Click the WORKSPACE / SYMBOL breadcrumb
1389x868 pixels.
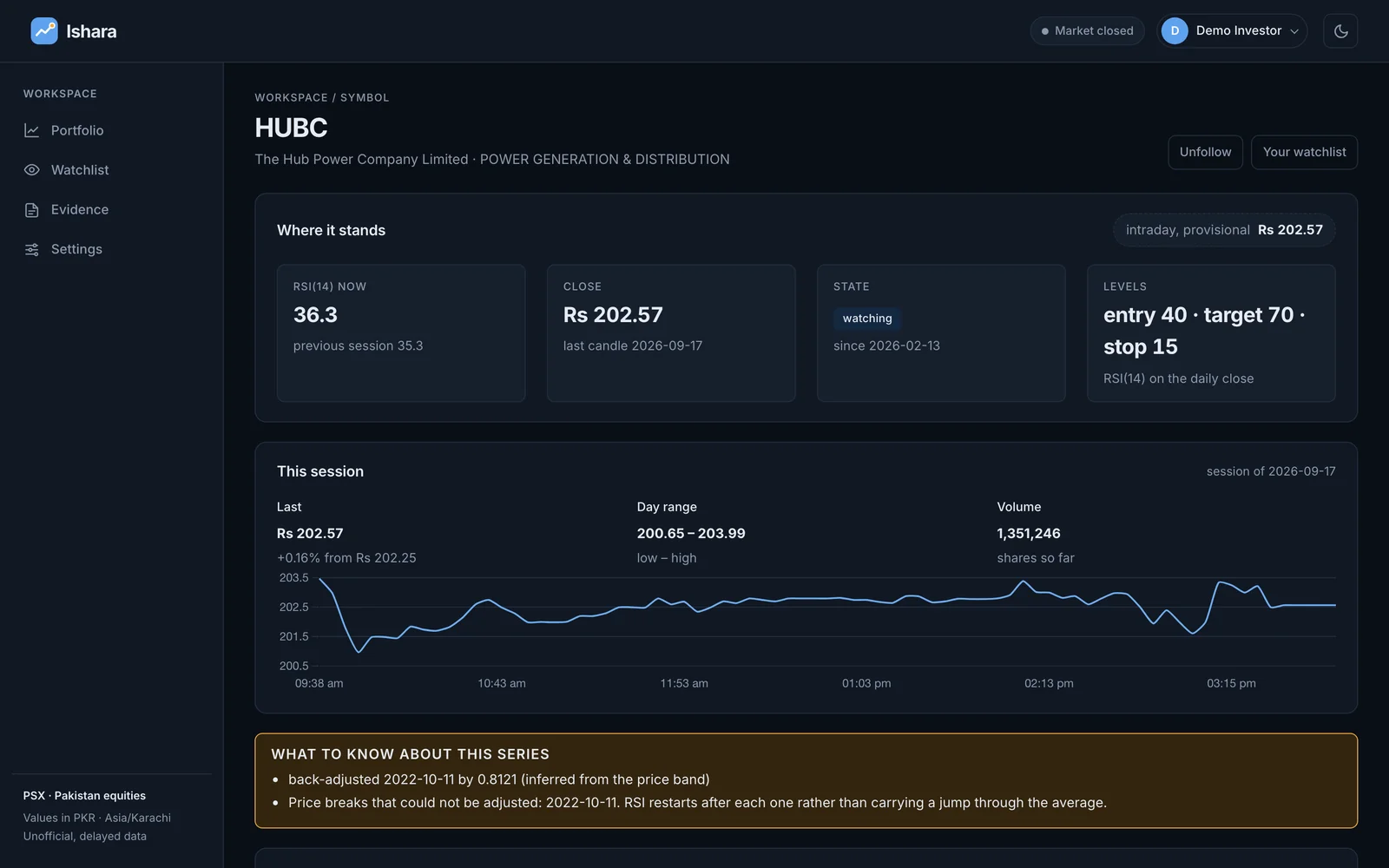point(322,98)
